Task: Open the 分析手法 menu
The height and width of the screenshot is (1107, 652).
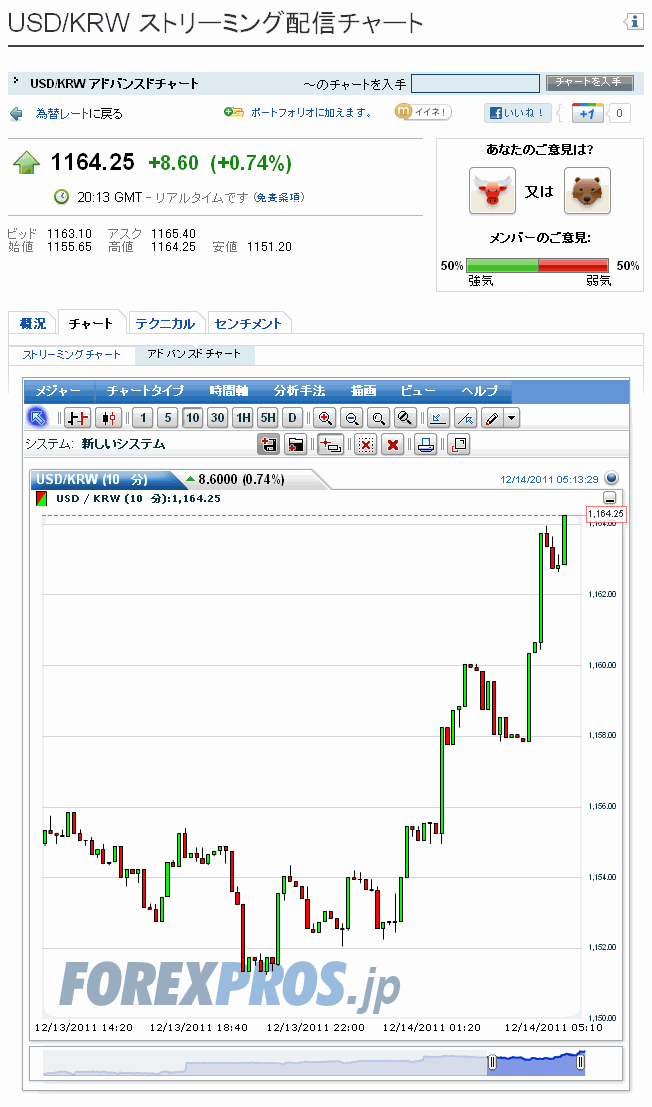Action: [x=299, y=391]
